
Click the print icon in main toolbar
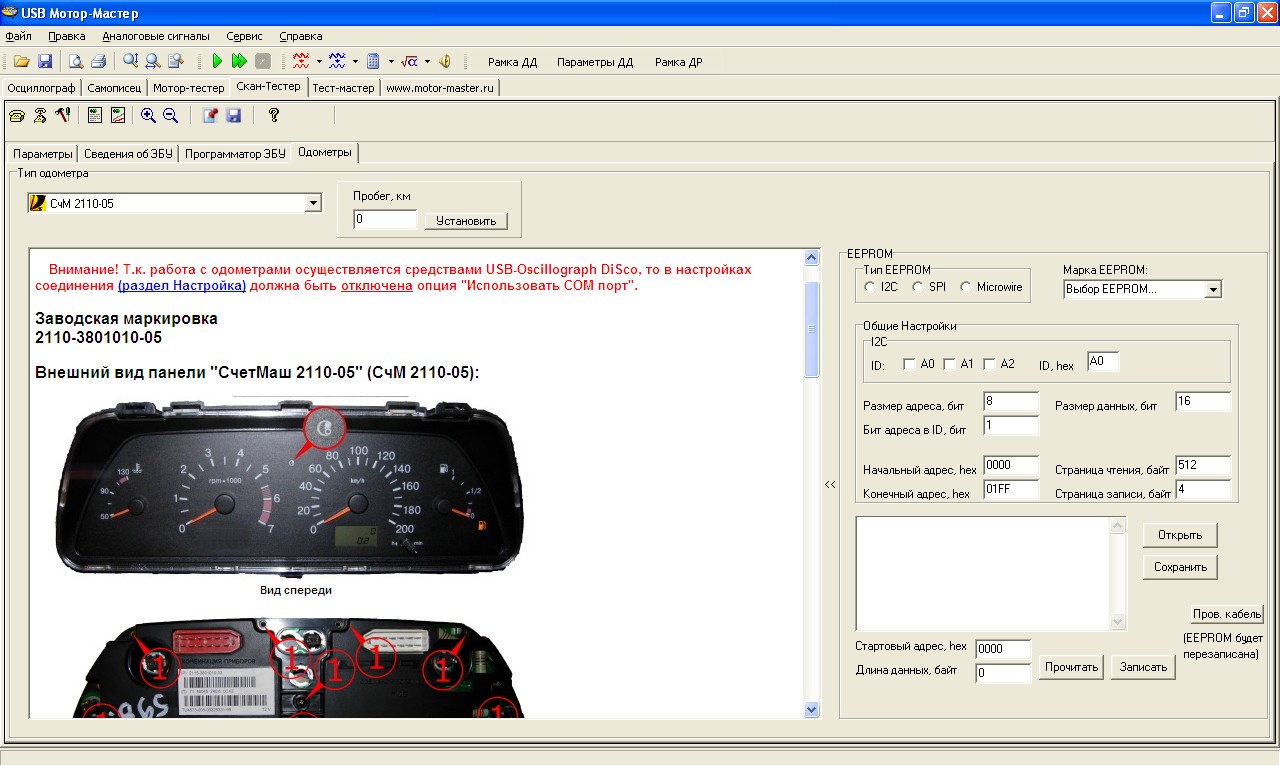(x=98, y=62)
